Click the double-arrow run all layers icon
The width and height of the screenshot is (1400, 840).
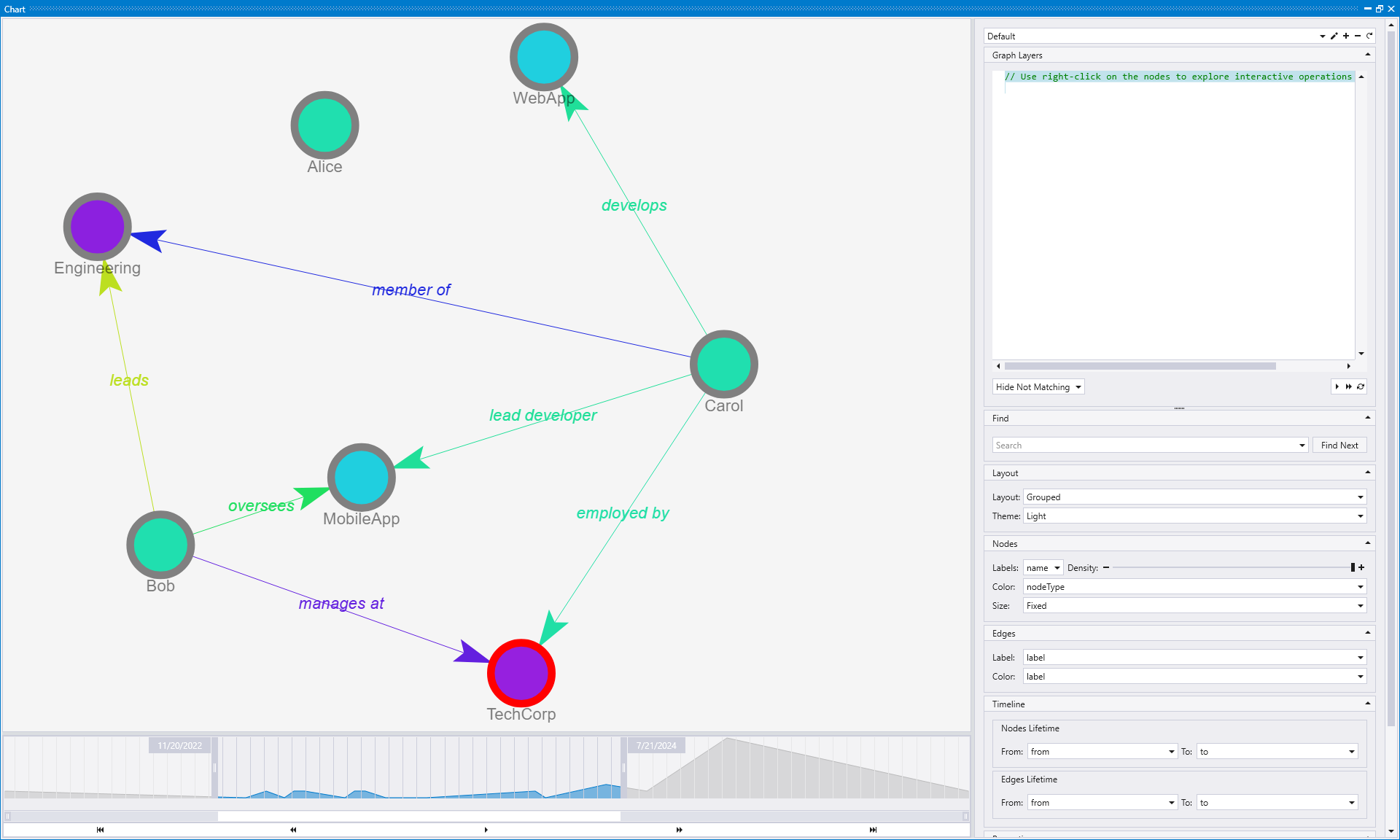[x=1348, y=387]
